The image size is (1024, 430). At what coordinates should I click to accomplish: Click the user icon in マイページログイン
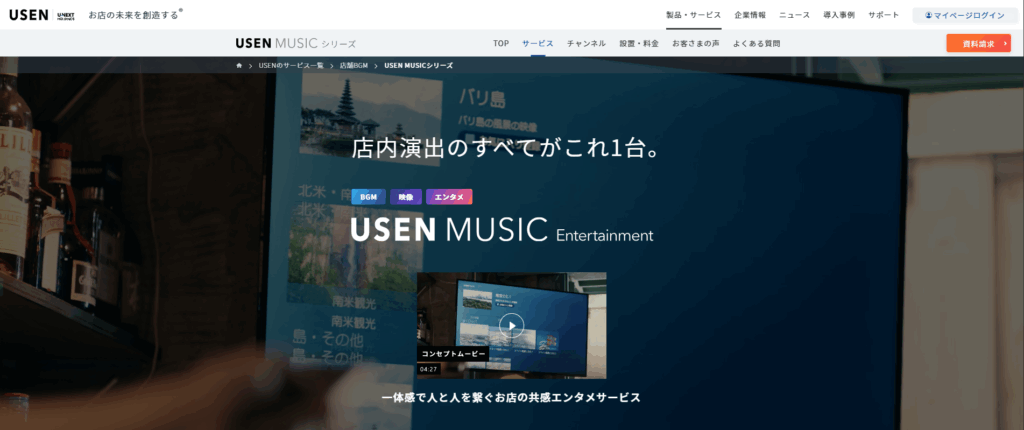(x=929, y=15)
